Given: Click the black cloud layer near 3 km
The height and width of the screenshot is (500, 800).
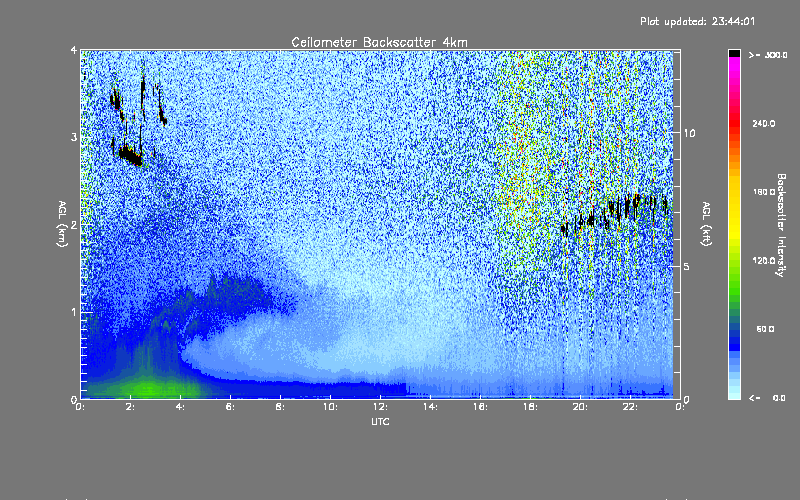Looking at the screenshot, I should click(x=131, y=155).
